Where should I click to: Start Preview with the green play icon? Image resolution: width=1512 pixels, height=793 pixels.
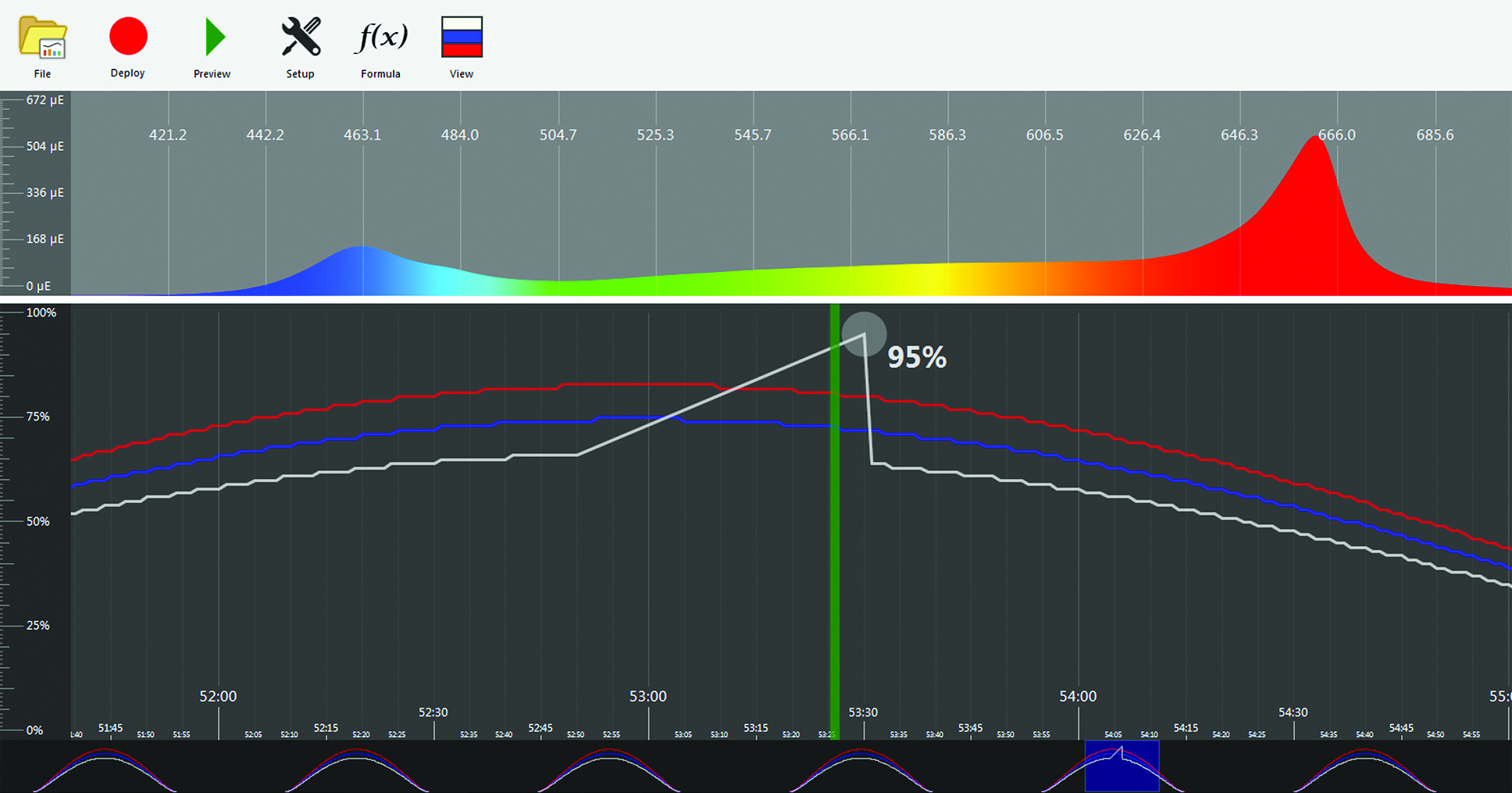[x=212, y=38]
